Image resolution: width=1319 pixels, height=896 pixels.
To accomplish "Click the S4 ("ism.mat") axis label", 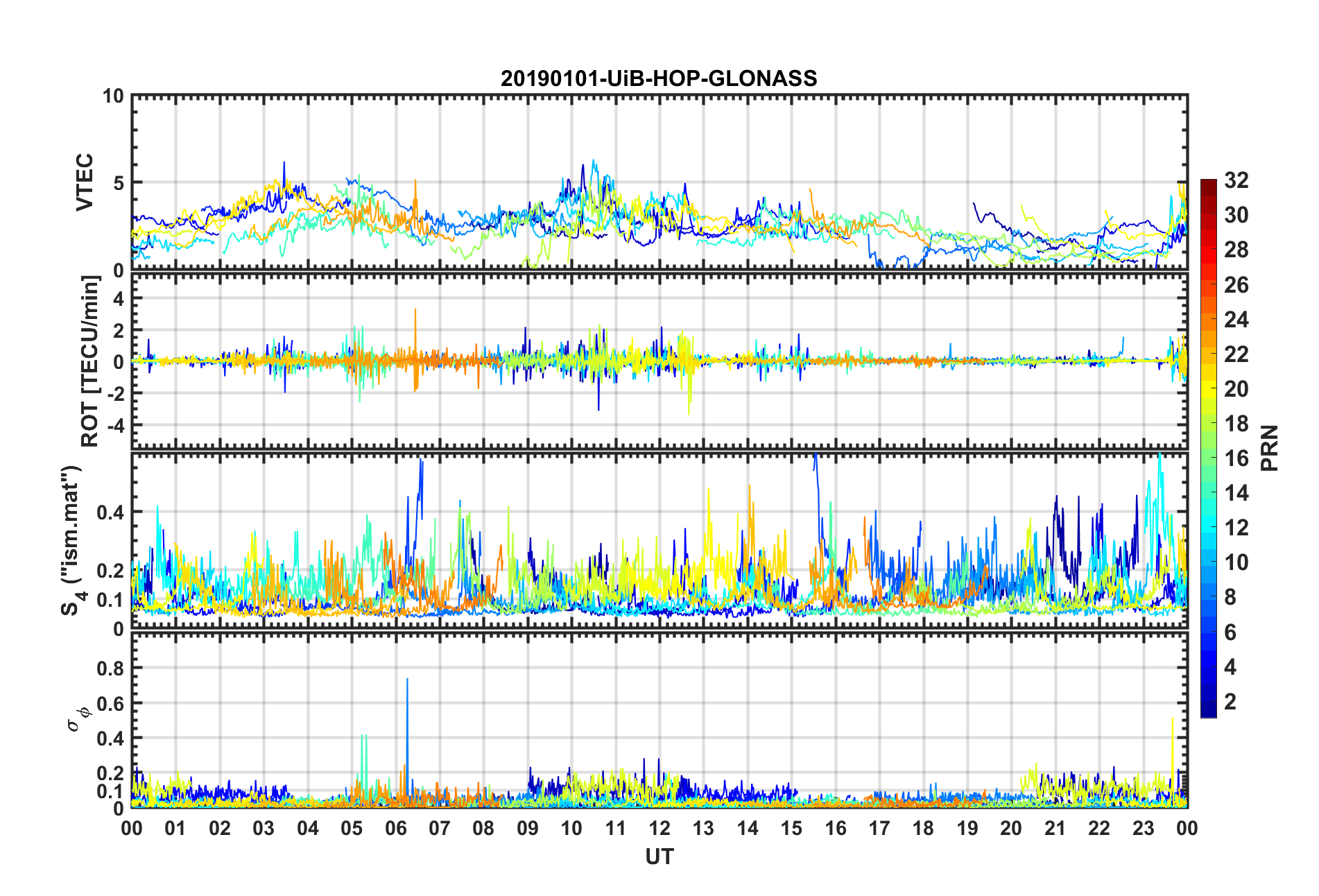I will tap(71, 541).
